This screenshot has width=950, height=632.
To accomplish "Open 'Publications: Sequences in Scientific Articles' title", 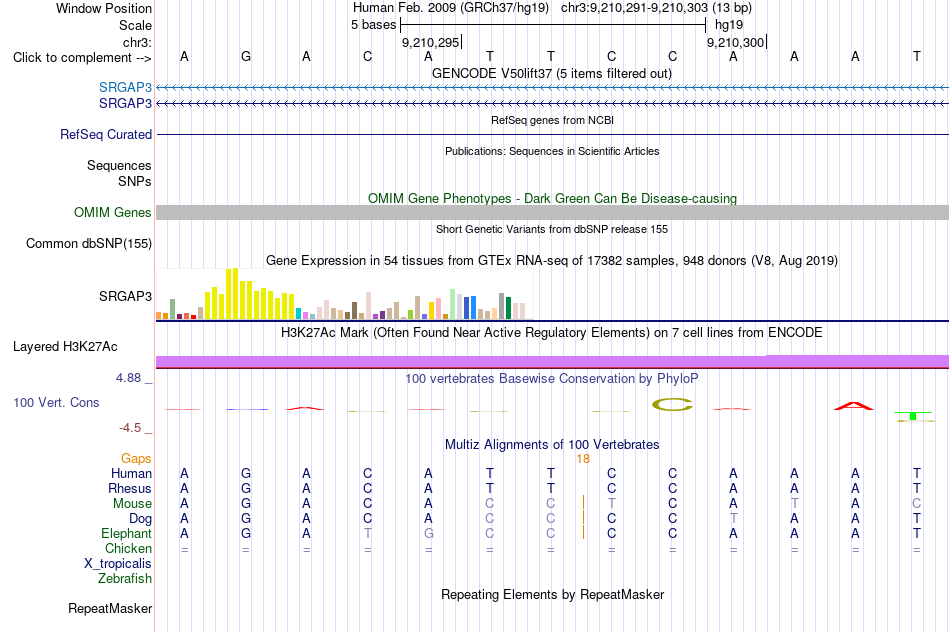I will point(552,151).
